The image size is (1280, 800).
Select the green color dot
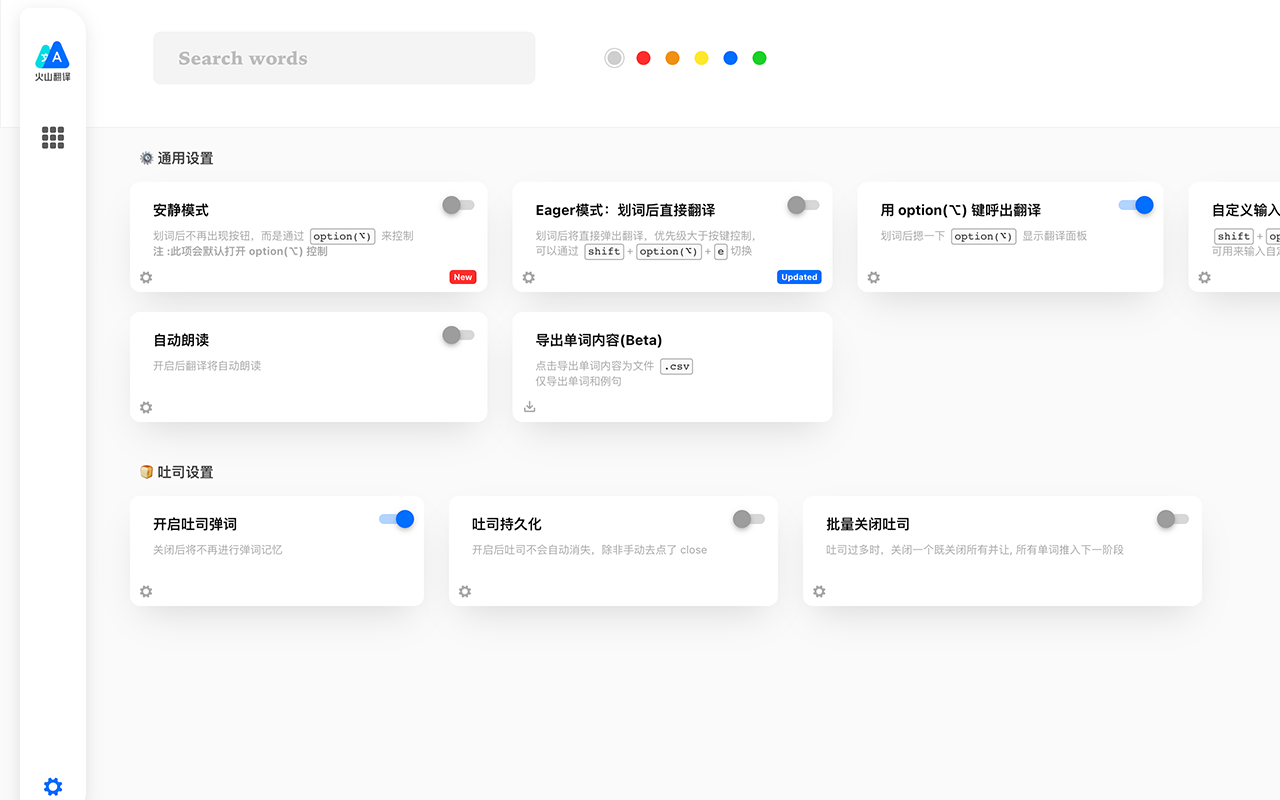(x=760, y=58)
